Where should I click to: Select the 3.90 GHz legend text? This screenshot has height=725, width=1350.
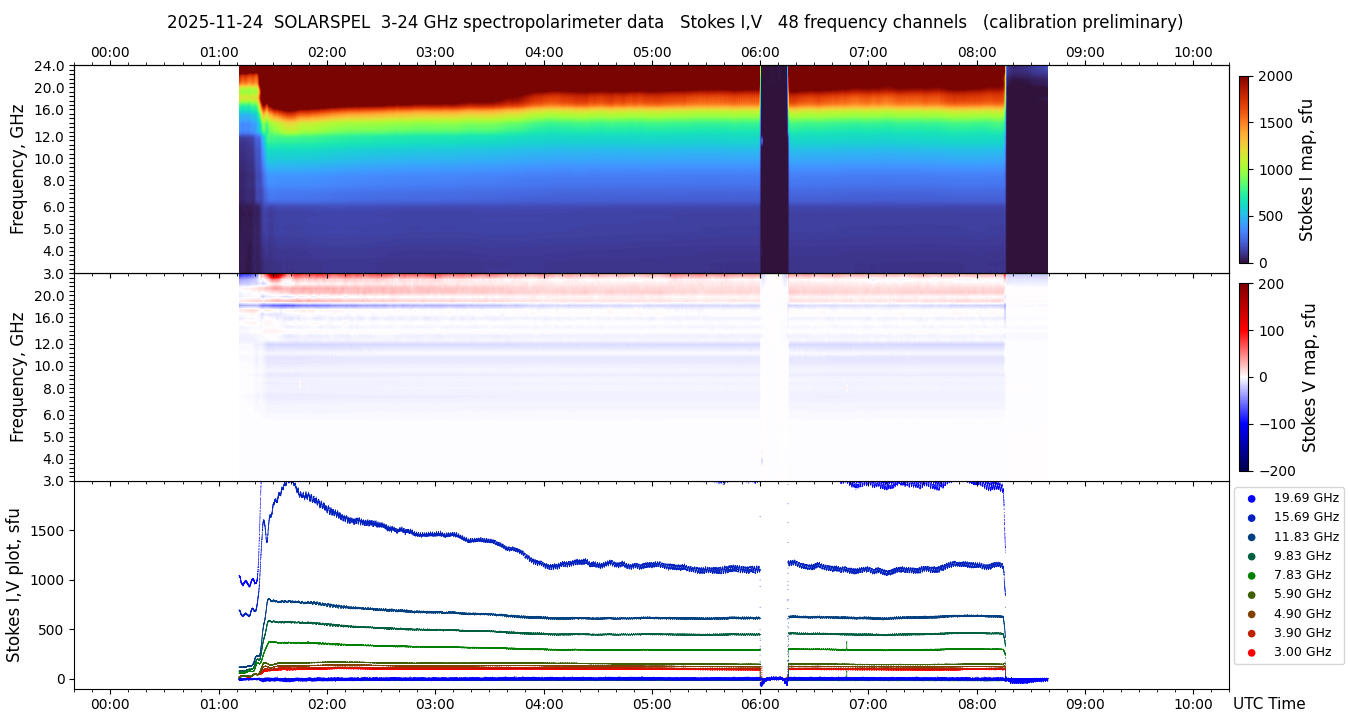1302,633
